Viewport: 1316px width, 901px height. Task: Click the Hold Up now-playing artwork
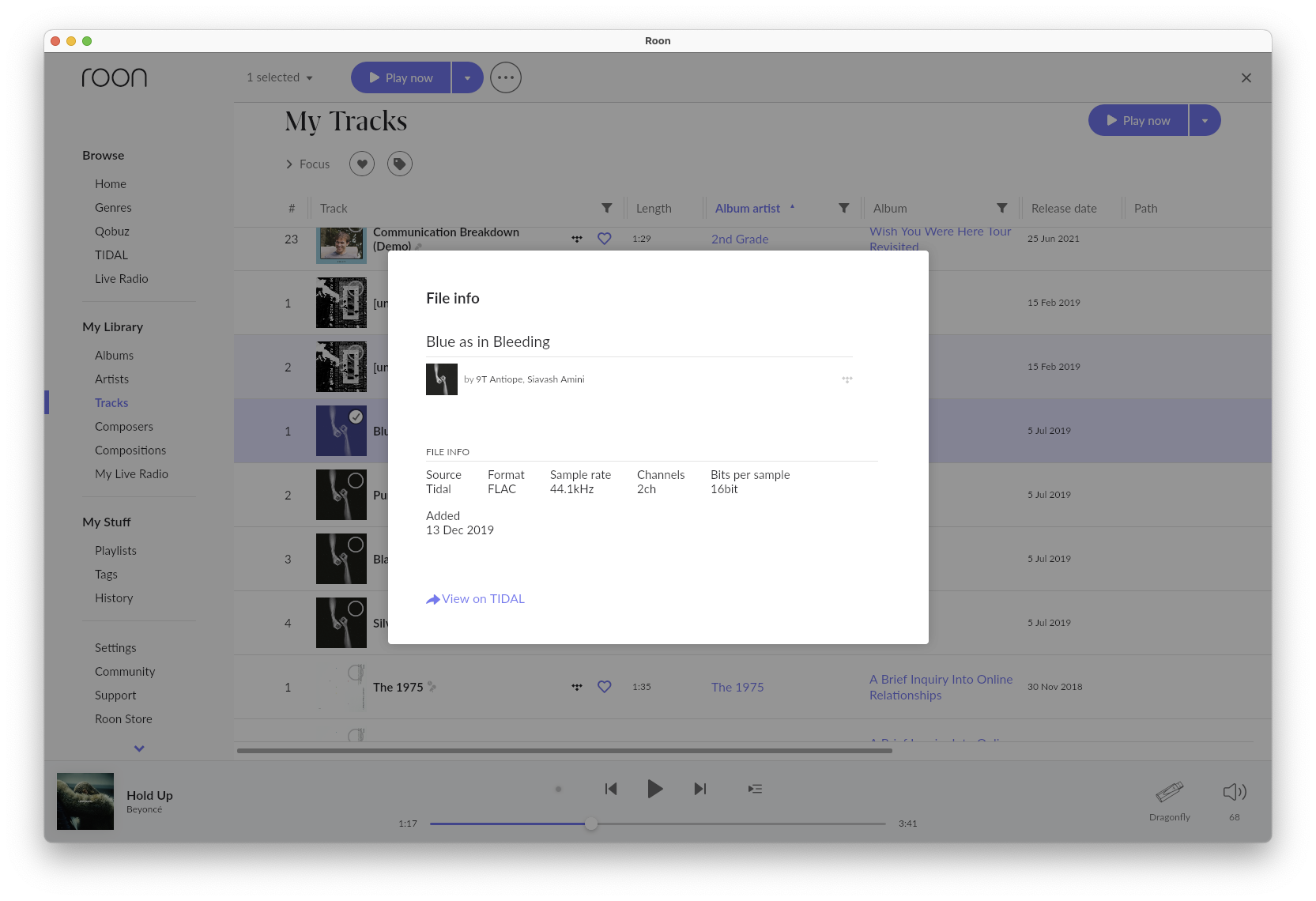pos(85,801)
